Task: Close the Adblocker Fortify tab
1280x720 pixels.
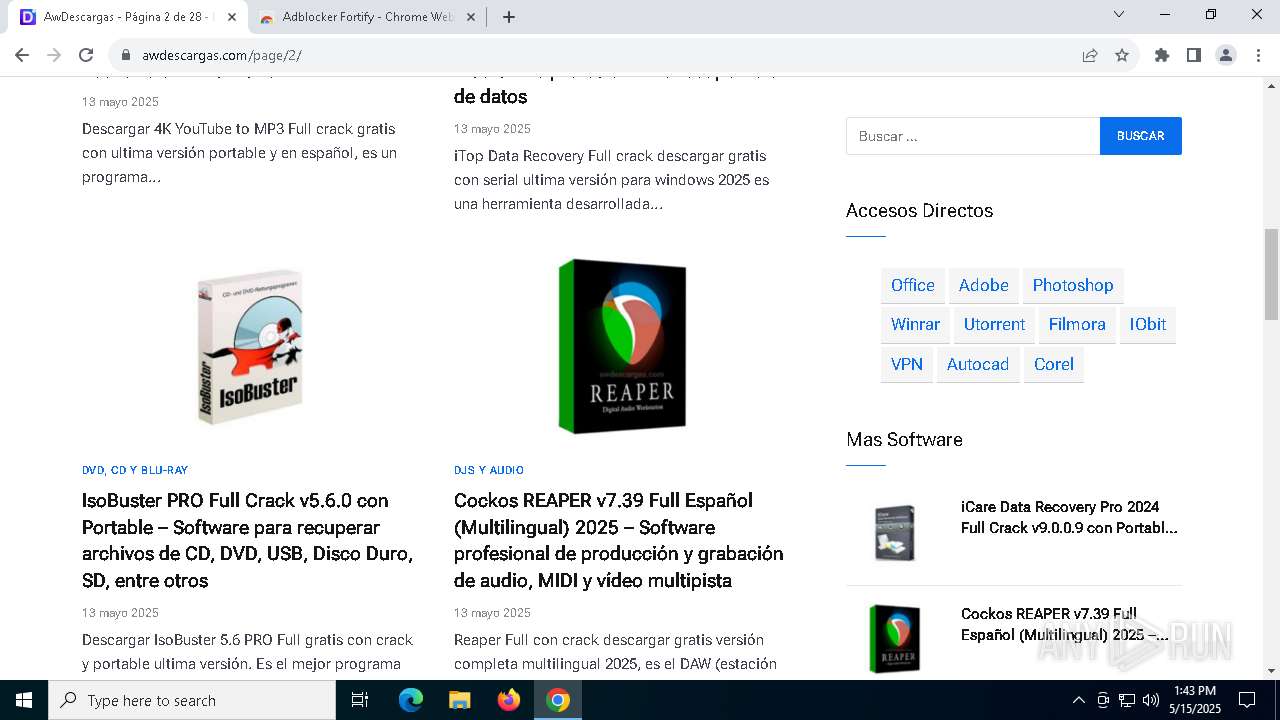Action: [471, 17]
